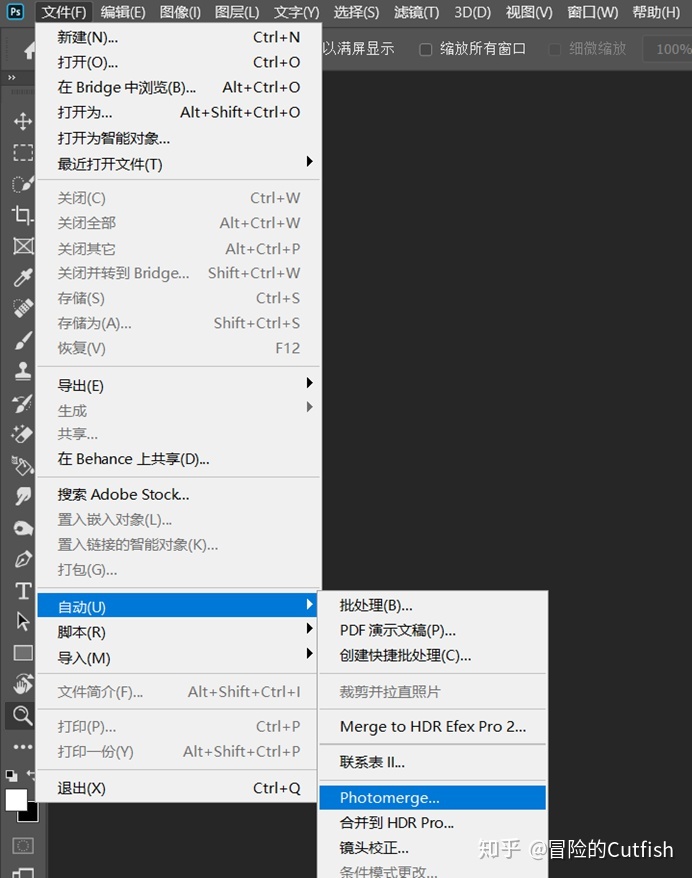This screenshot has height=878, width=692.
Task: Choose 打开(O)... menu entry
Action: click(x=177, y=62)
